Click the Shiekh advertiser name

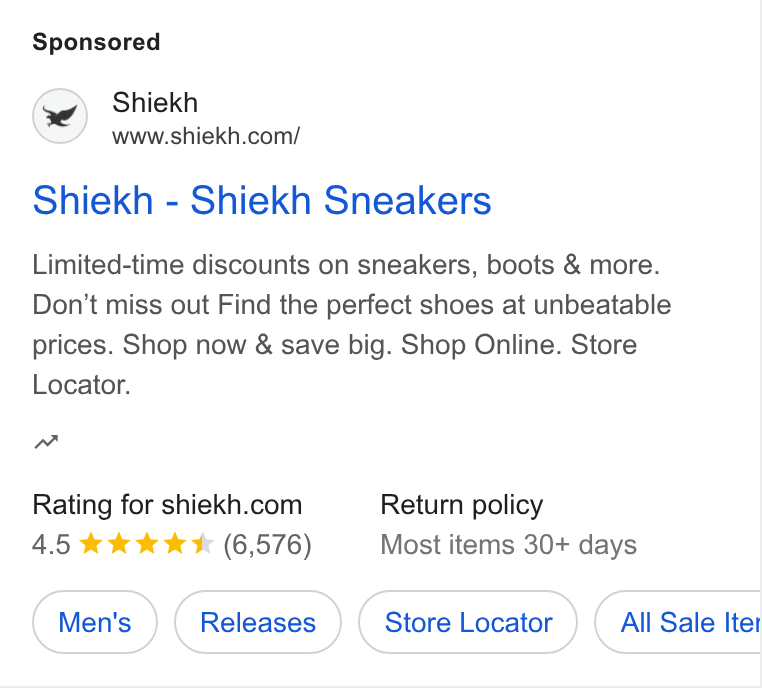pos(155,103)
